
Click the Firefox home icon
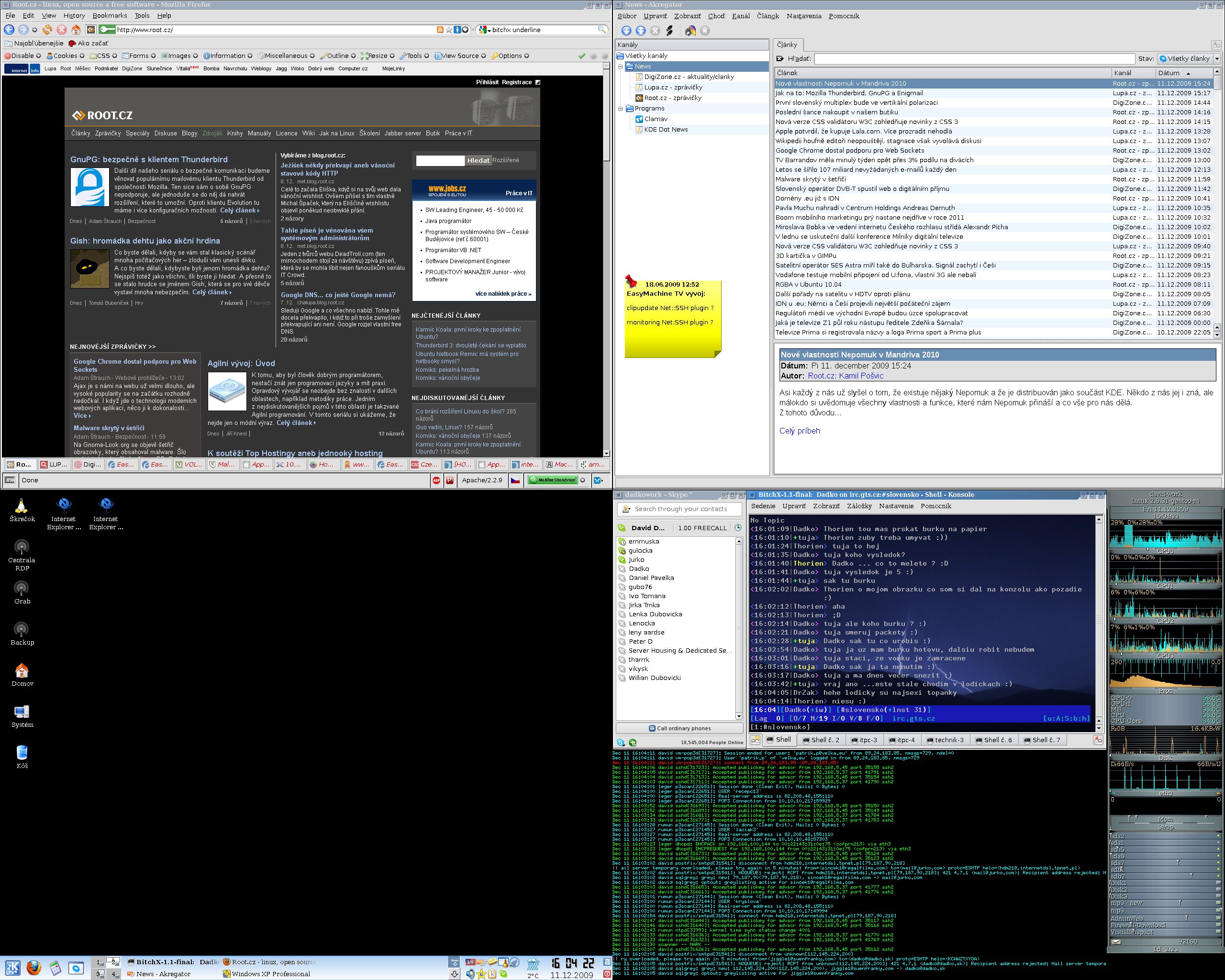[x=76, y=30]
